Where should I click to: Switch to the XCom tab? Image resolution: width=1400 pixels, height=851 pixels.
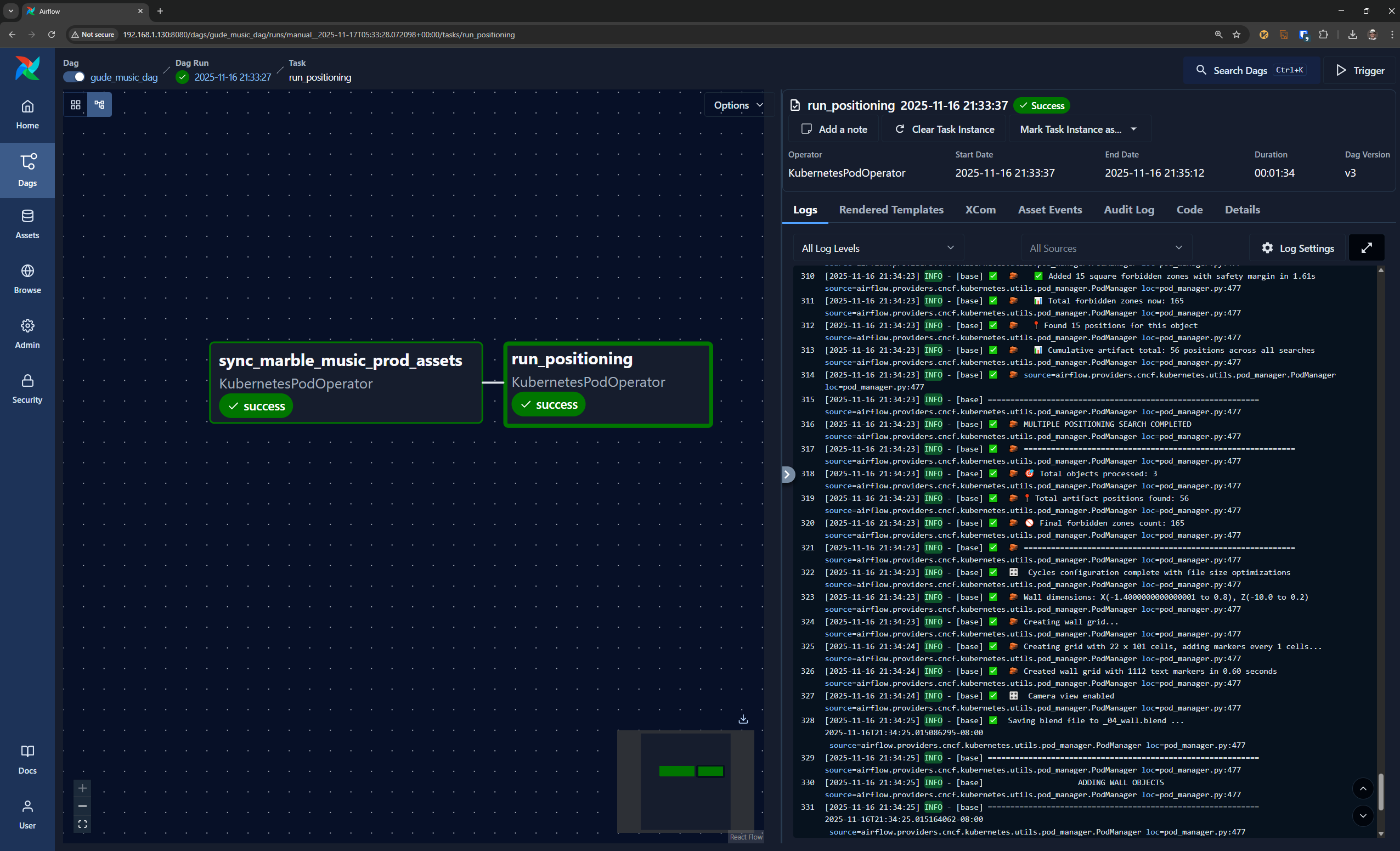[980, 210]
